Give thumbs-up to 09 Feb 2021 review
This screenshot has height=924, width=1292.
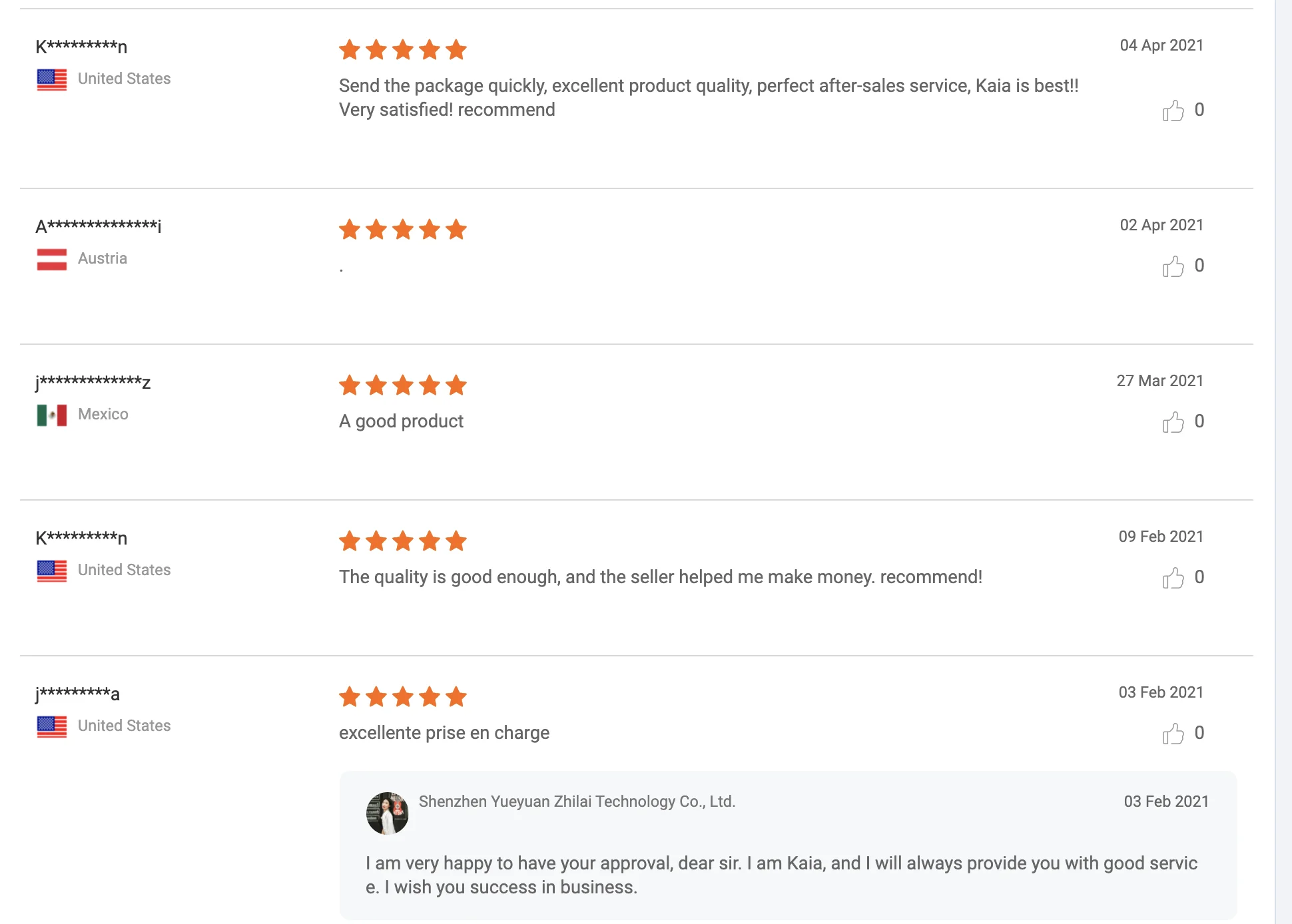[1173, 578]
